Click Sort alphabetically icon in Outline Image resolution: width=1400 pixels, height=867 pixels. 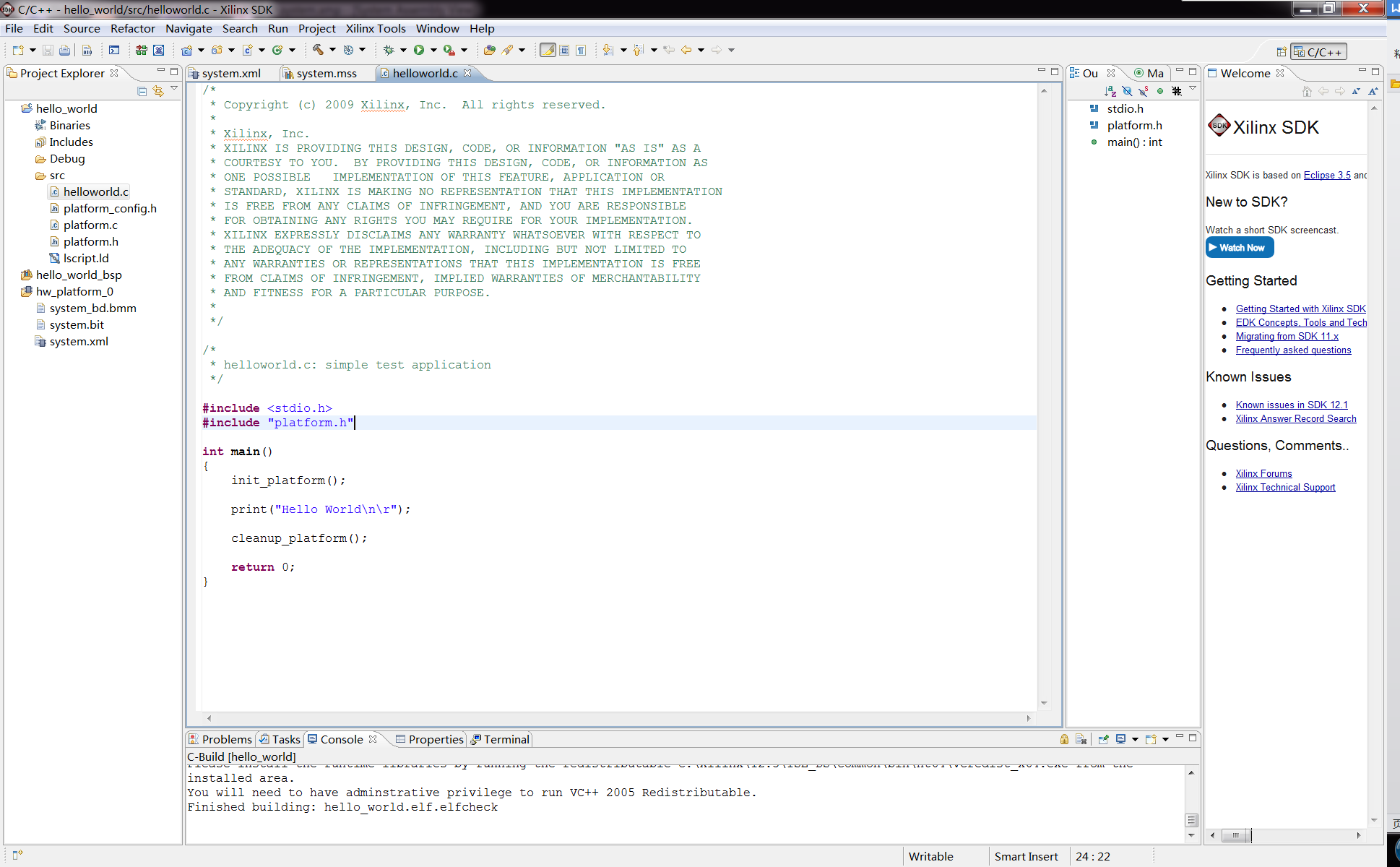[x=1110, y=91]
